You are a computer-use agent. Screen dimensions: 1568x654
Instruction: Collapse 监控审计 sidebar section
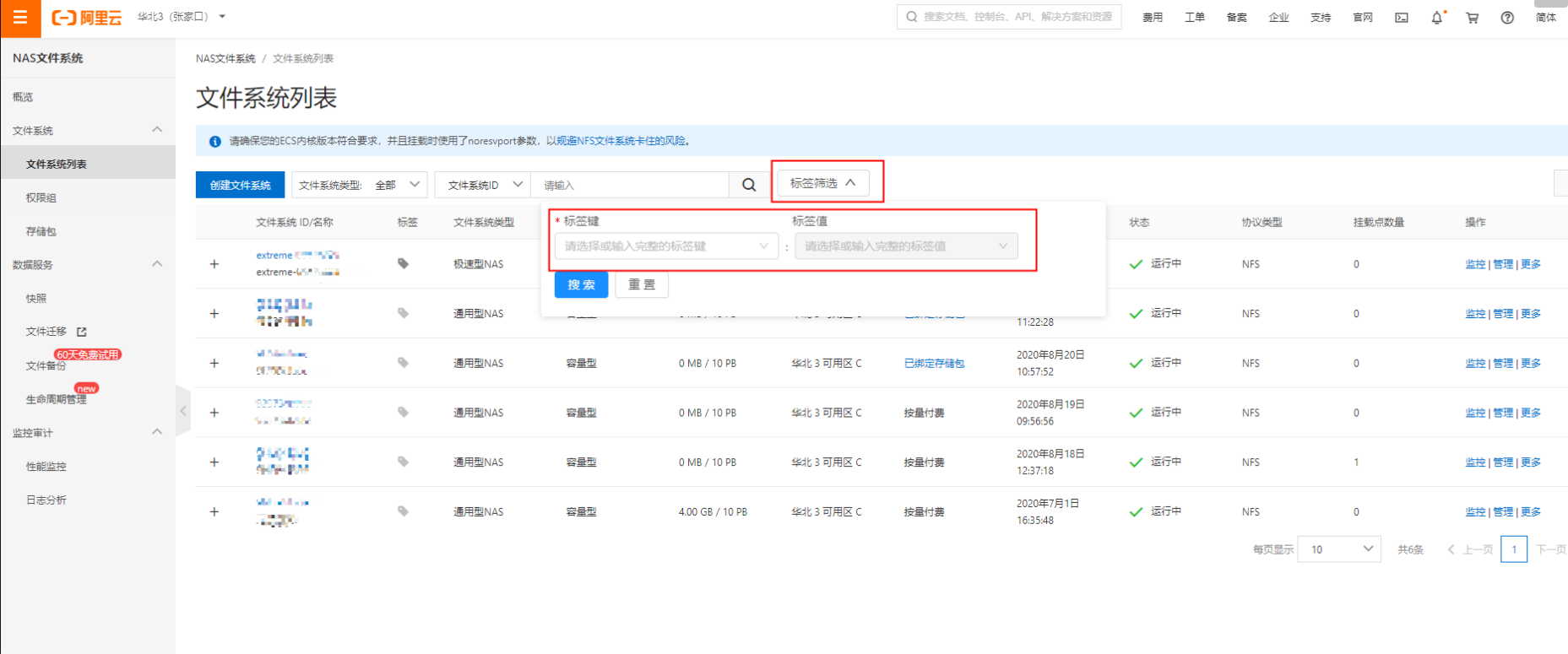pyautogui.click(x=157, y=432)
